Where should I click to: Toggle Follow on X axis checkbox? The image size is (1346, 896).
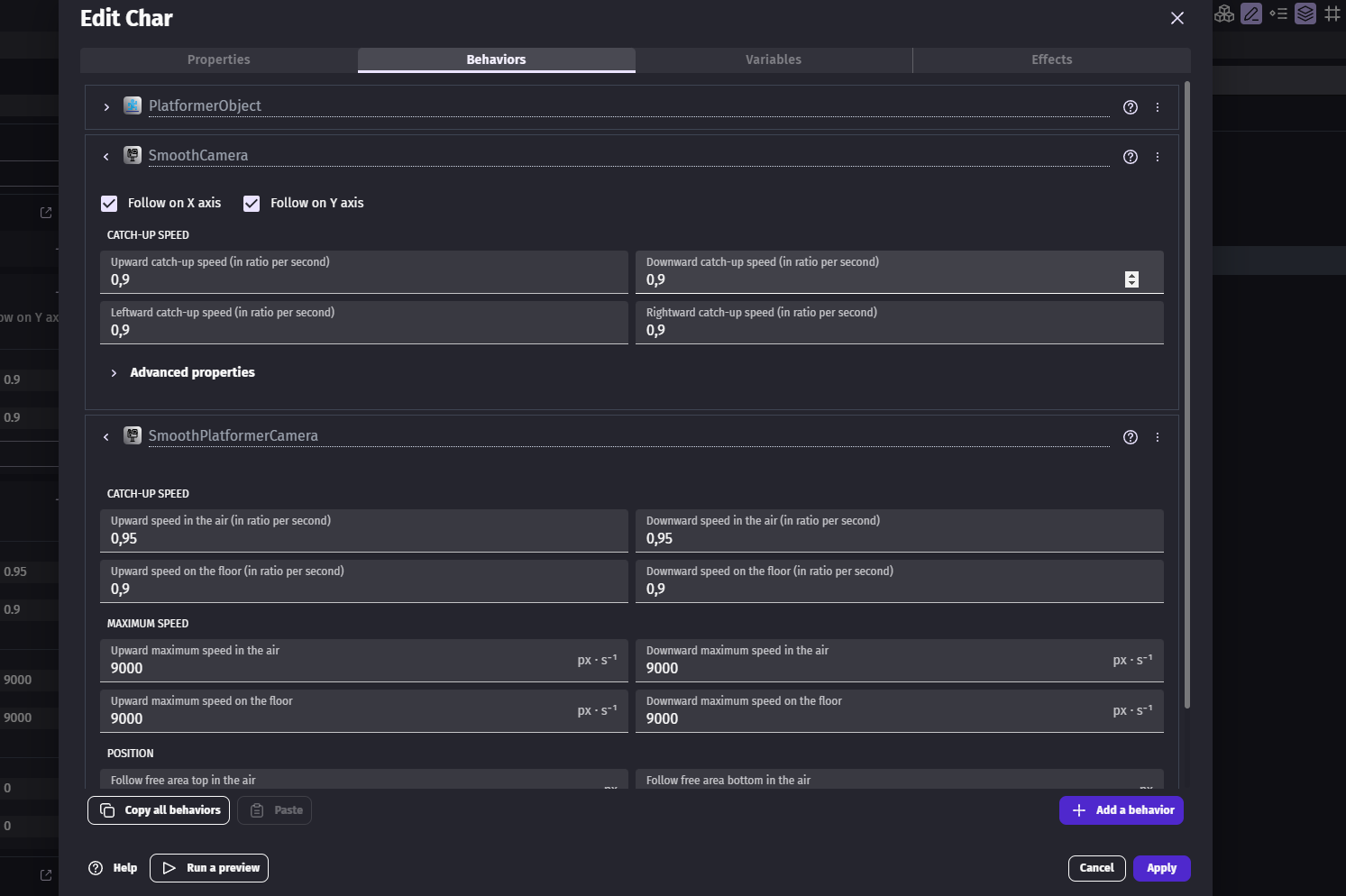click(109, 204)
